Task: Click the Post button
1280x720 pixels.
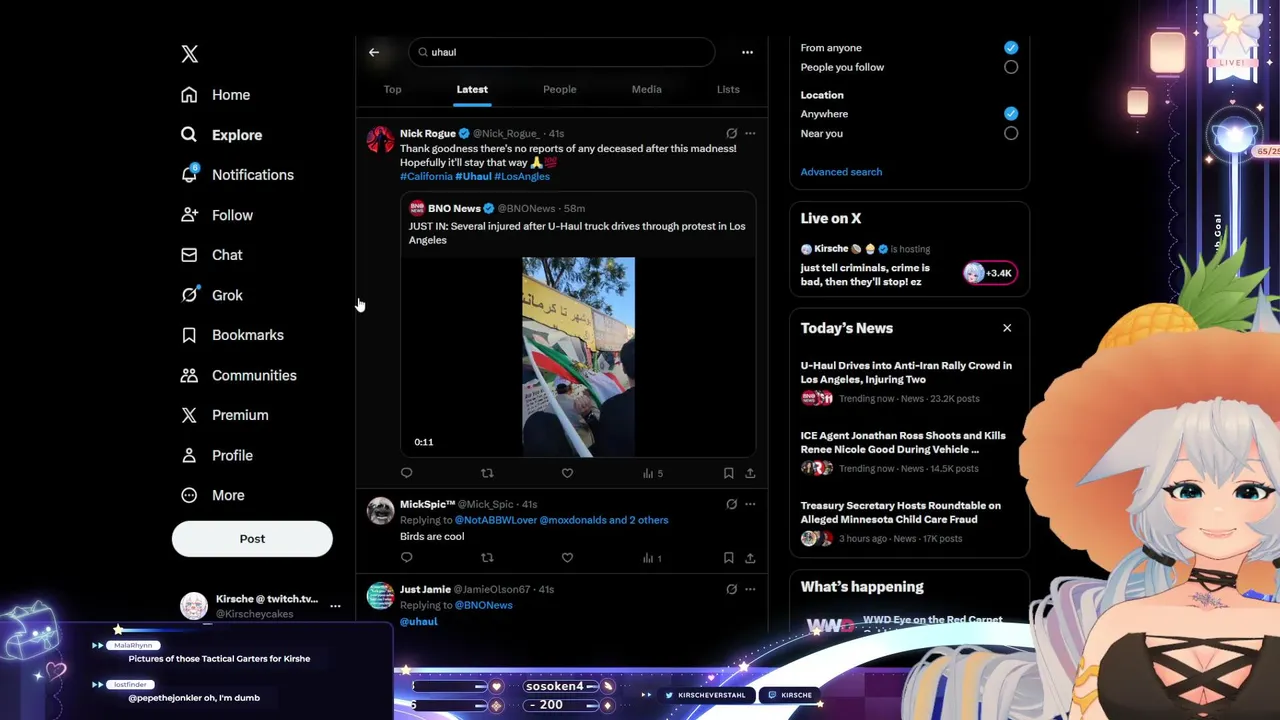Action: coord(252,539)
